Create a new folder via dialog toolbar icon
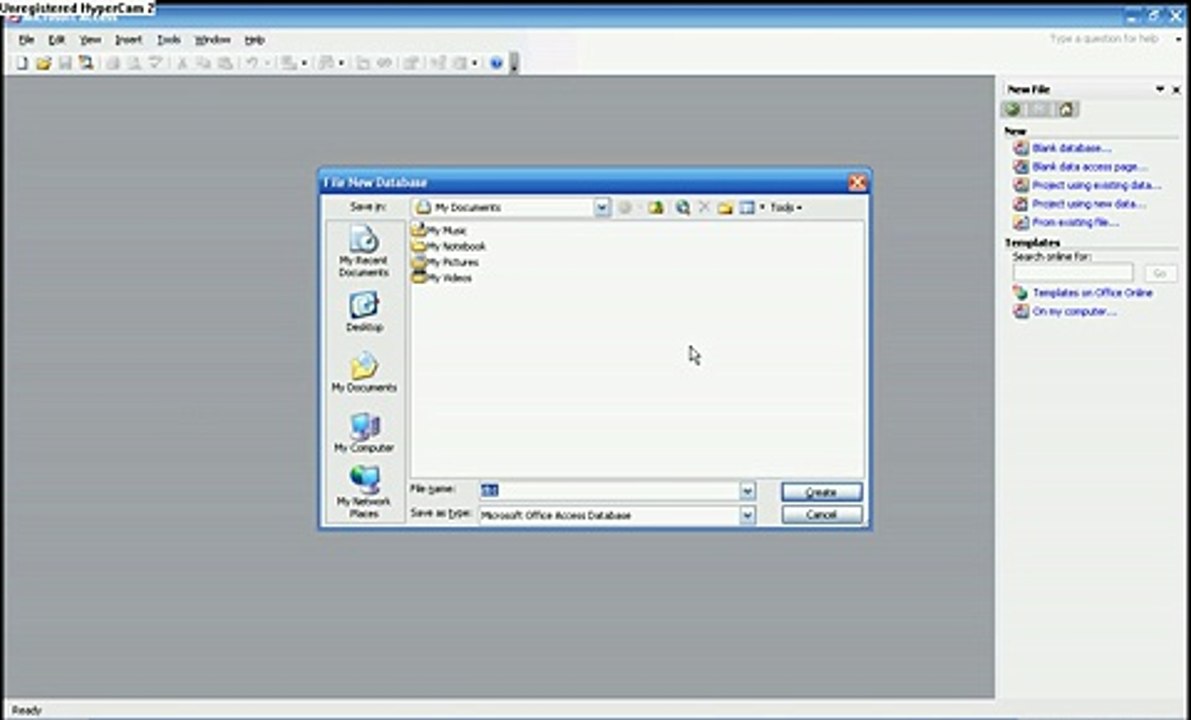This screenshot has width=1191, height=720. 725,207
